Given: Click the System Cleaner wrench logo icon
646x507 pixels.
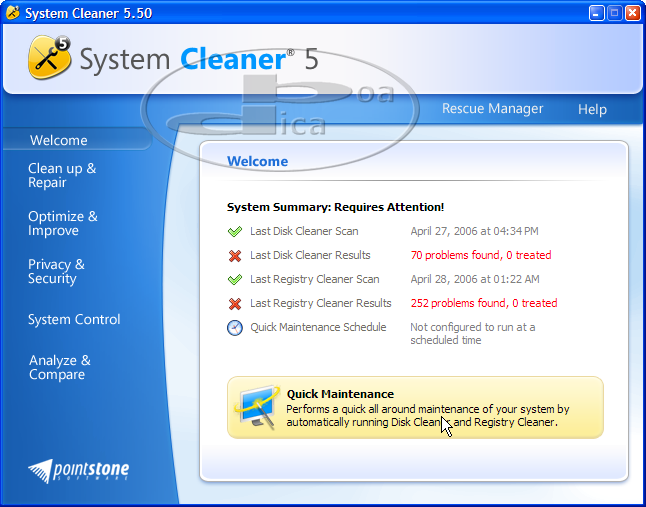Looking at the screenshot, I should (x=48, y=56).
